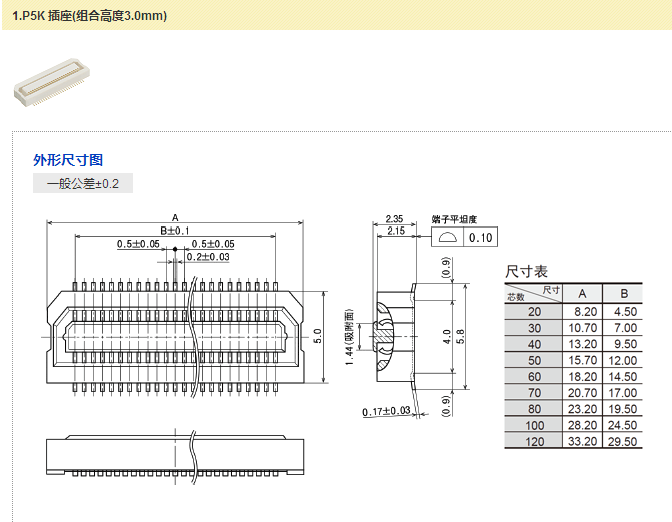Click the 17.00 value in column B
The height and width of the screenshot is (522, 672).
pyautogui.click(x=624, y=393)
